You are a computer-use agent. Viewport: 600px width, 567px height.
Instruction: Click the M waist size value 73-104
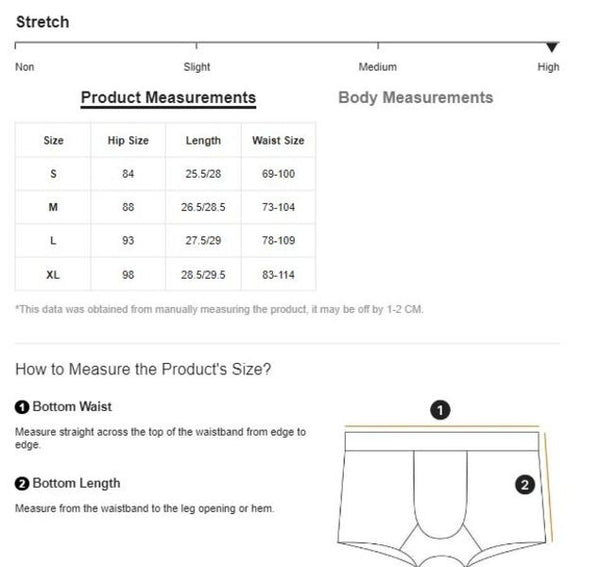tap(278, 207)
